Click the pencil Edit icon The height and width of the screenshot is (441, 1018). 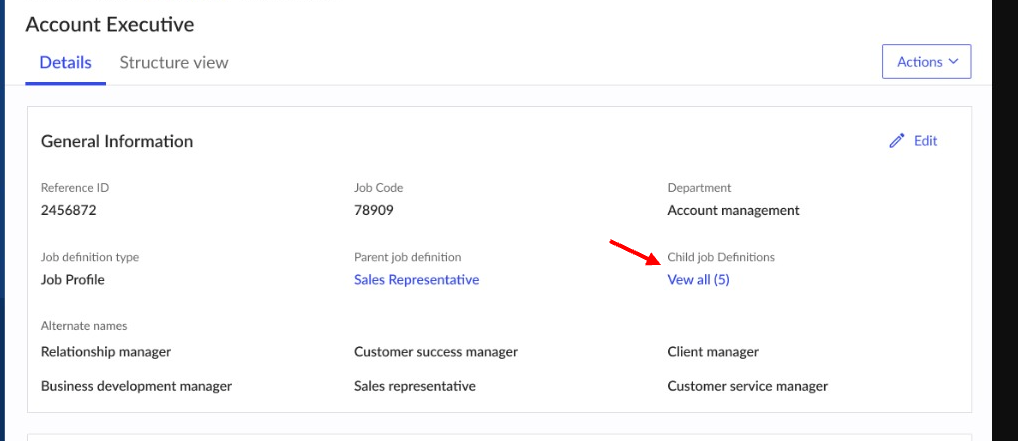click(897, 141)
